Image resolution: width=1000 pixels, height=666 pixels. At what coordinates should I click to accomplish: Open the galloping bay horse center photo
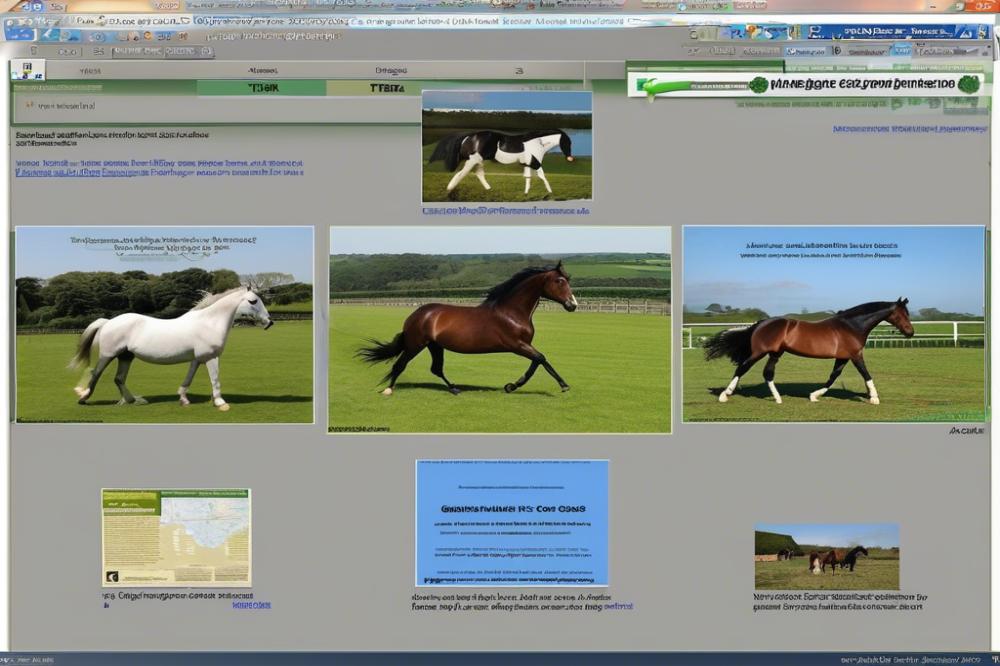(x=500, y=329)
